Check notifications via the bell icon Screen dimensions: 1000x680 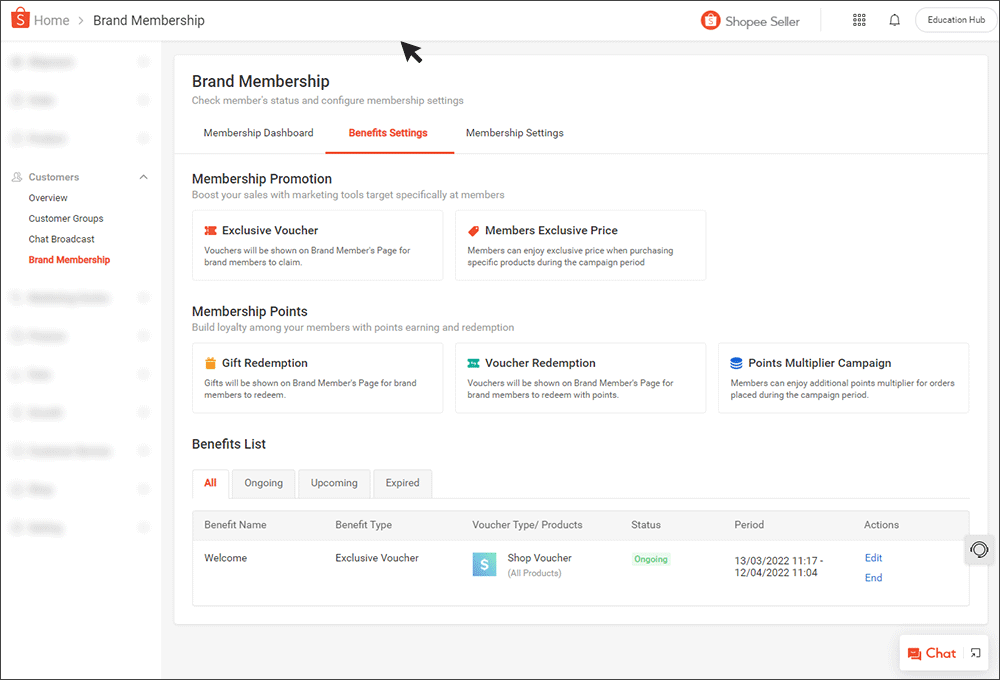point(894,19)
